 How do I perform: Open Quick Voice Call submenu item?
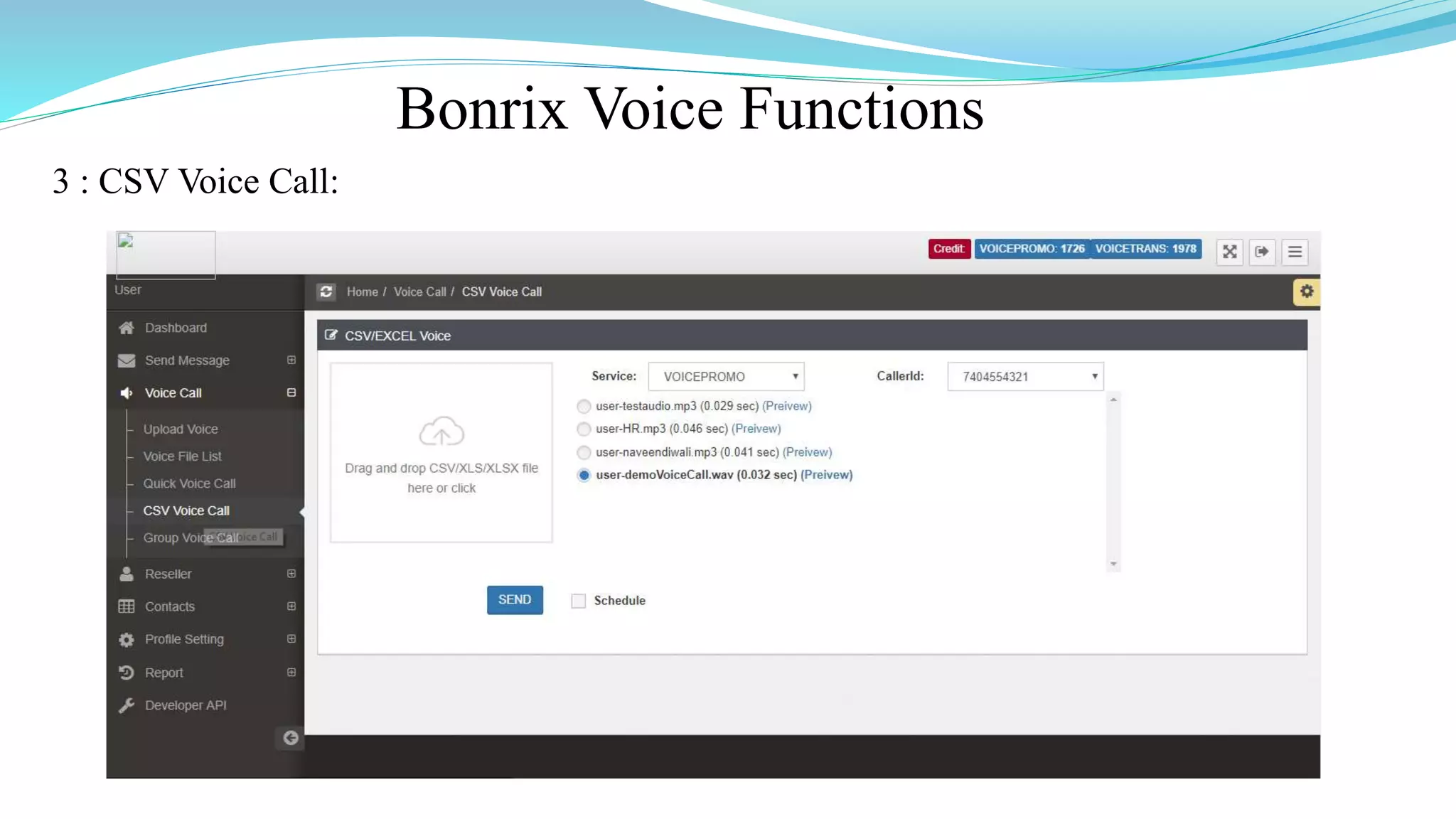click(189, 483)
